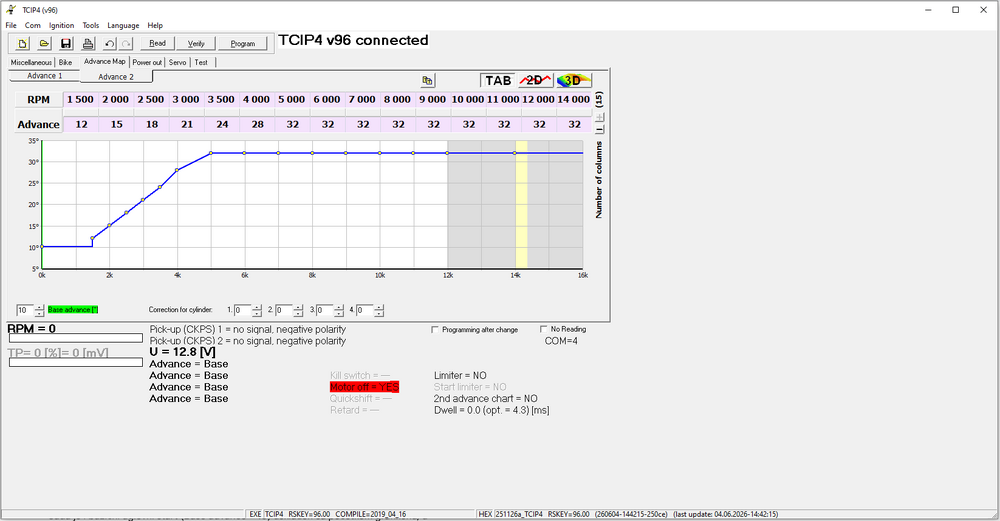Screen dimensions: 1000x521
Task: Click Limiter = NO status text
Action: pos(460,376)
